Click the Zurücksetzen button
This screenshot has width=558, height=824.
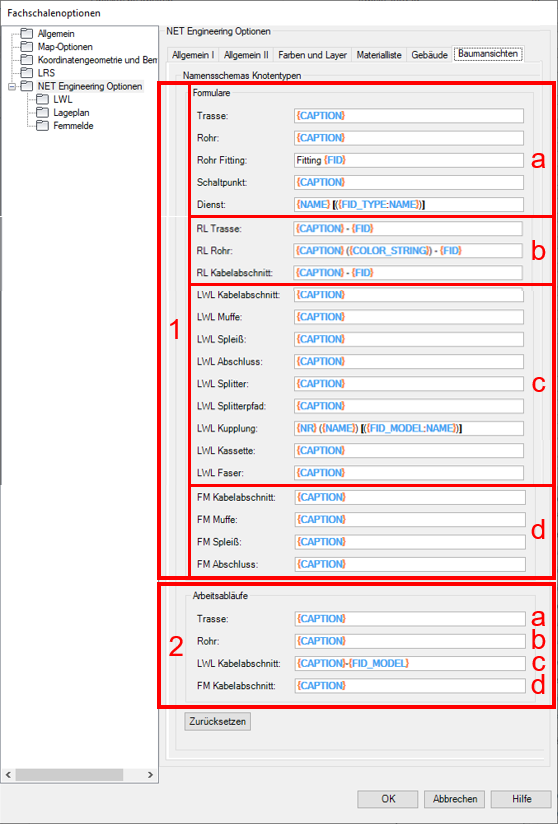(x=218, y=722)
